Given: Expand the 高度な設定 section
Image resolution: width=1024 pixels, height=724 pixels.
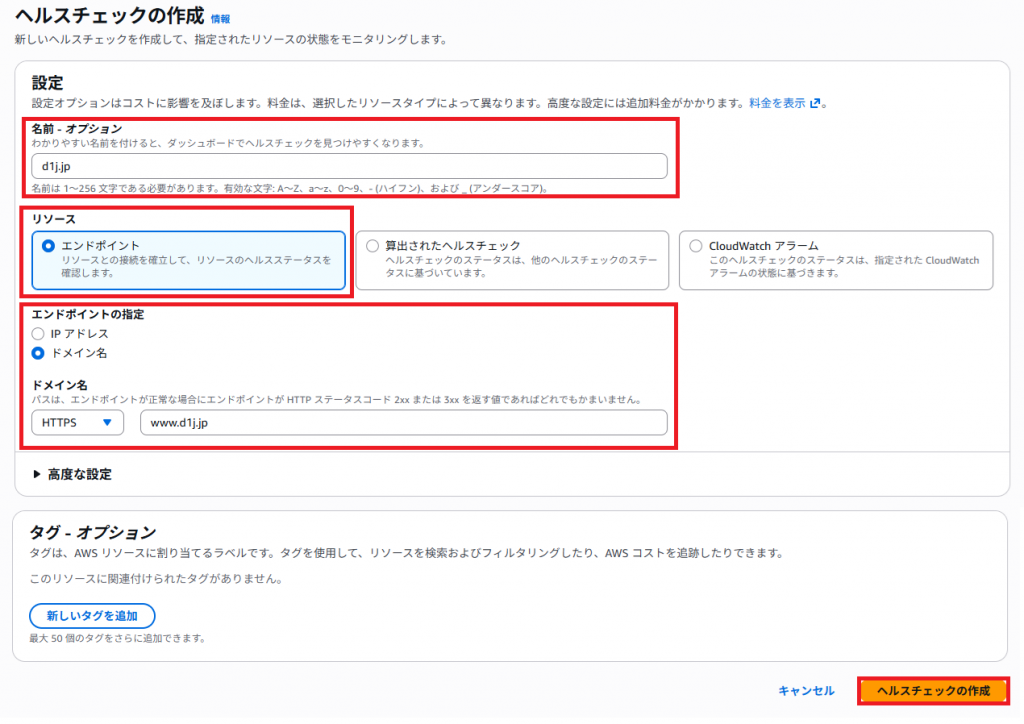Looking at the screenshot, I should (x=79, y=475).
